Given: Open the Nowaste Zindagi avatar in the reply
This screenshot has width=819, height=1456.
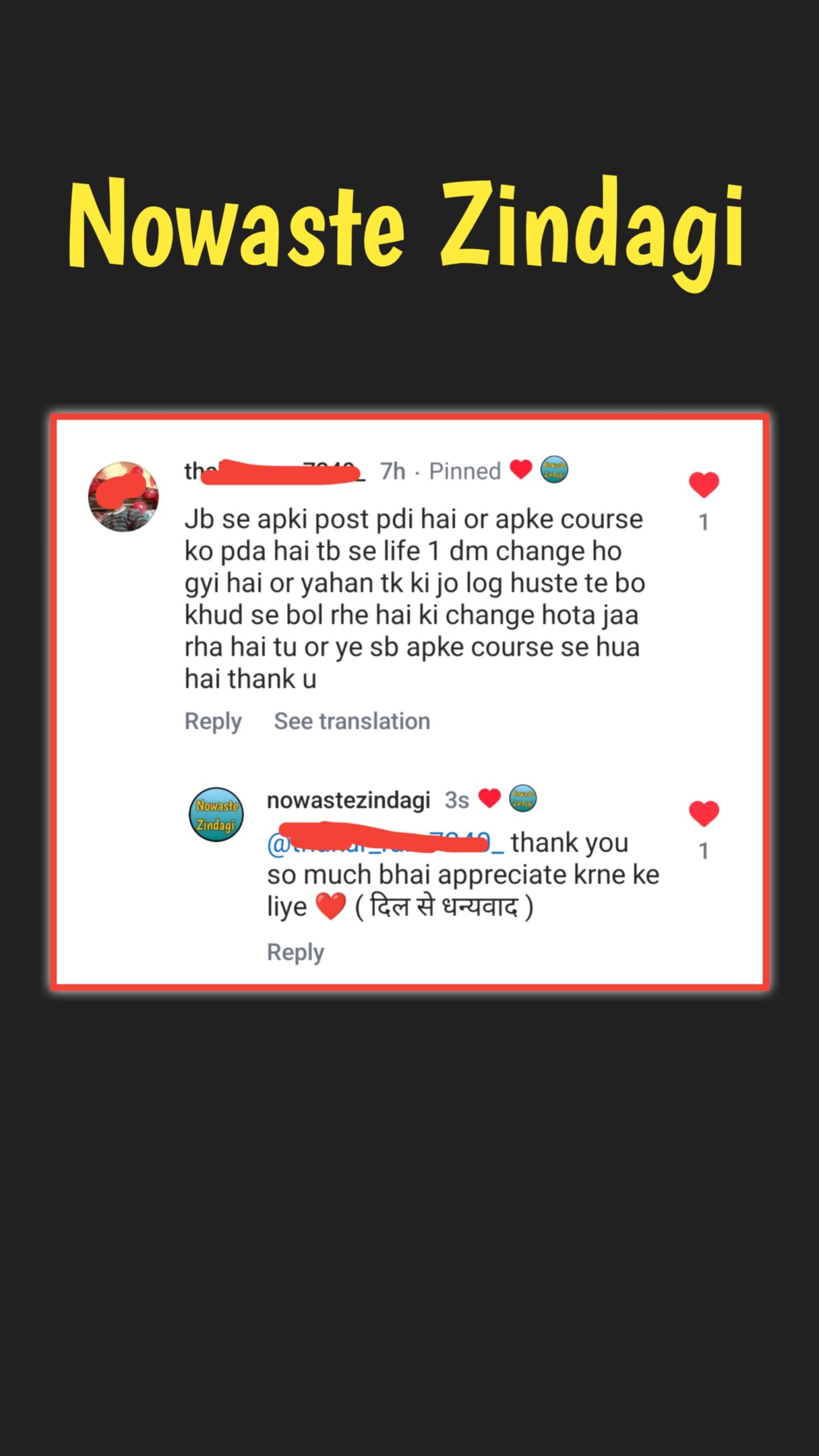Looking at the screenshot, I should (216, 814).
